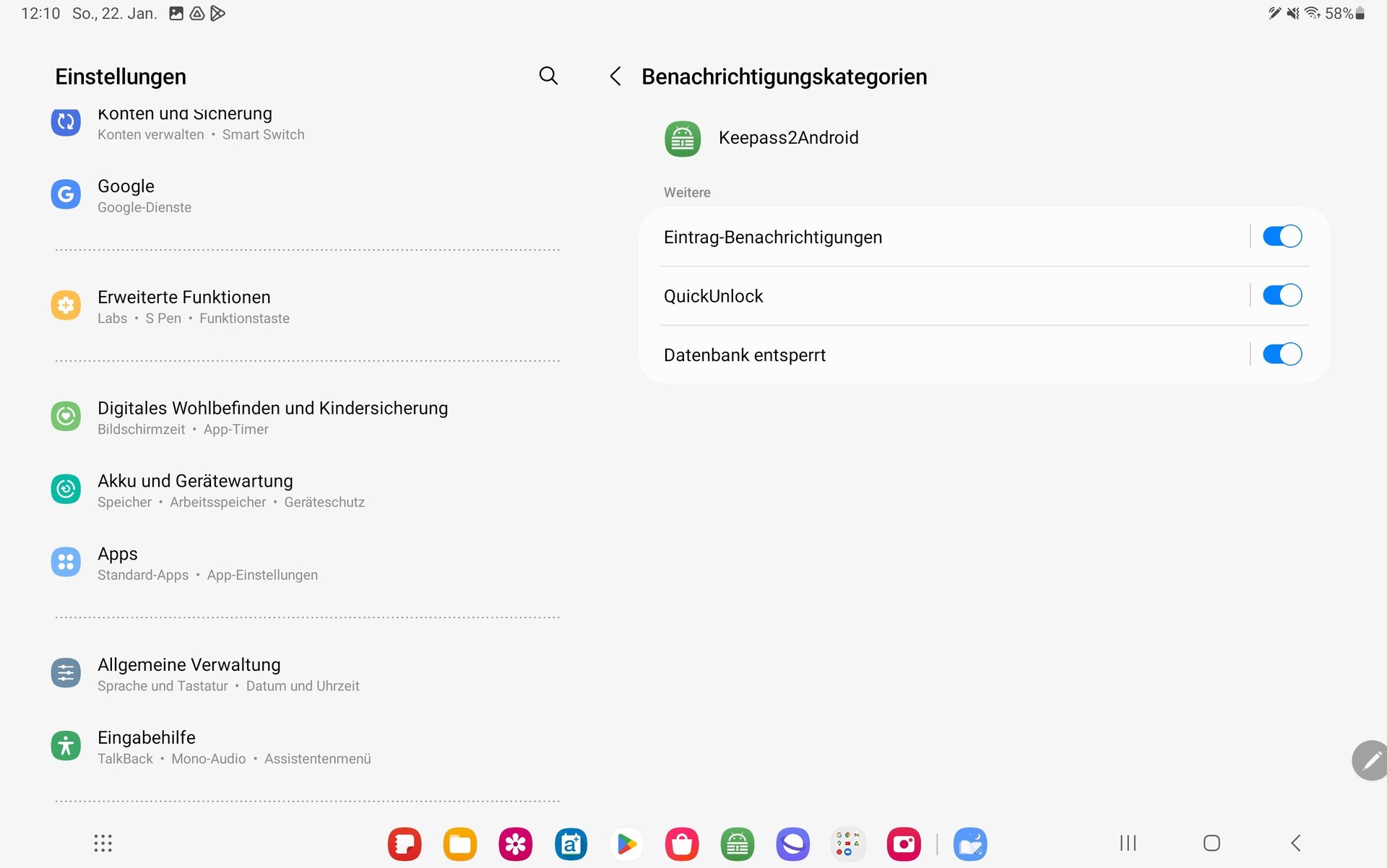Viewport: 1387px width, 868px height.
Task: Toggle the QuickUnlock notification switch
Action: 1282,295
